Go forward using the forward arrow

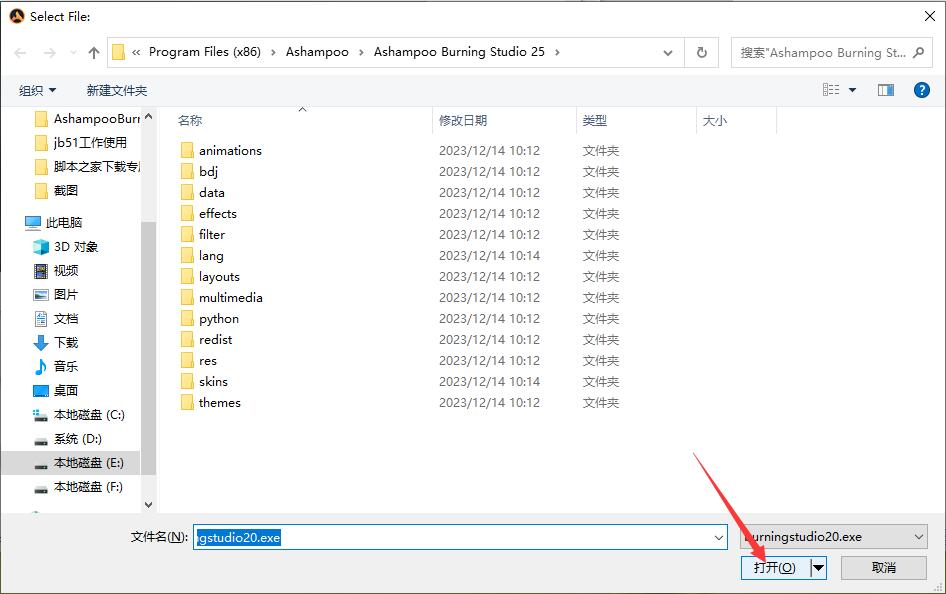pyautogui.click(x=49, y=53)
